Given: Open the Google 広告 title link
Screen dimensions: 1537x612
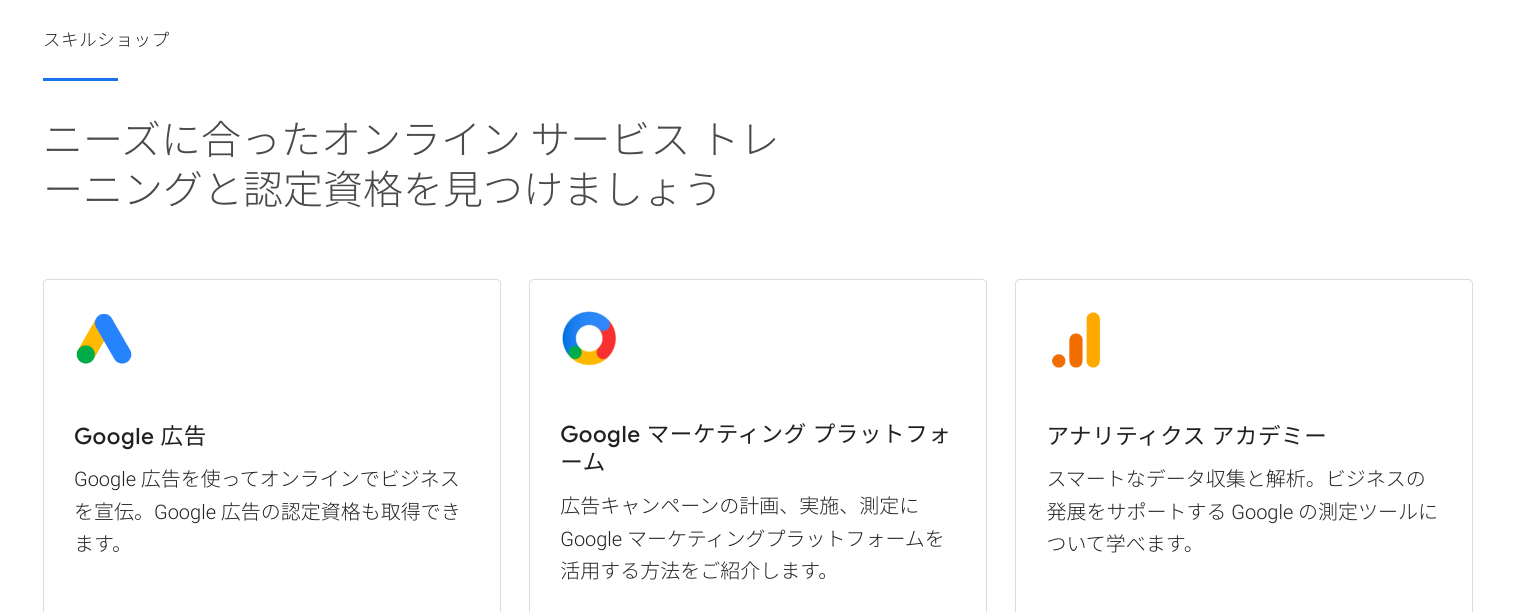Looking at the screenshot, I should (x=140, y=436).
